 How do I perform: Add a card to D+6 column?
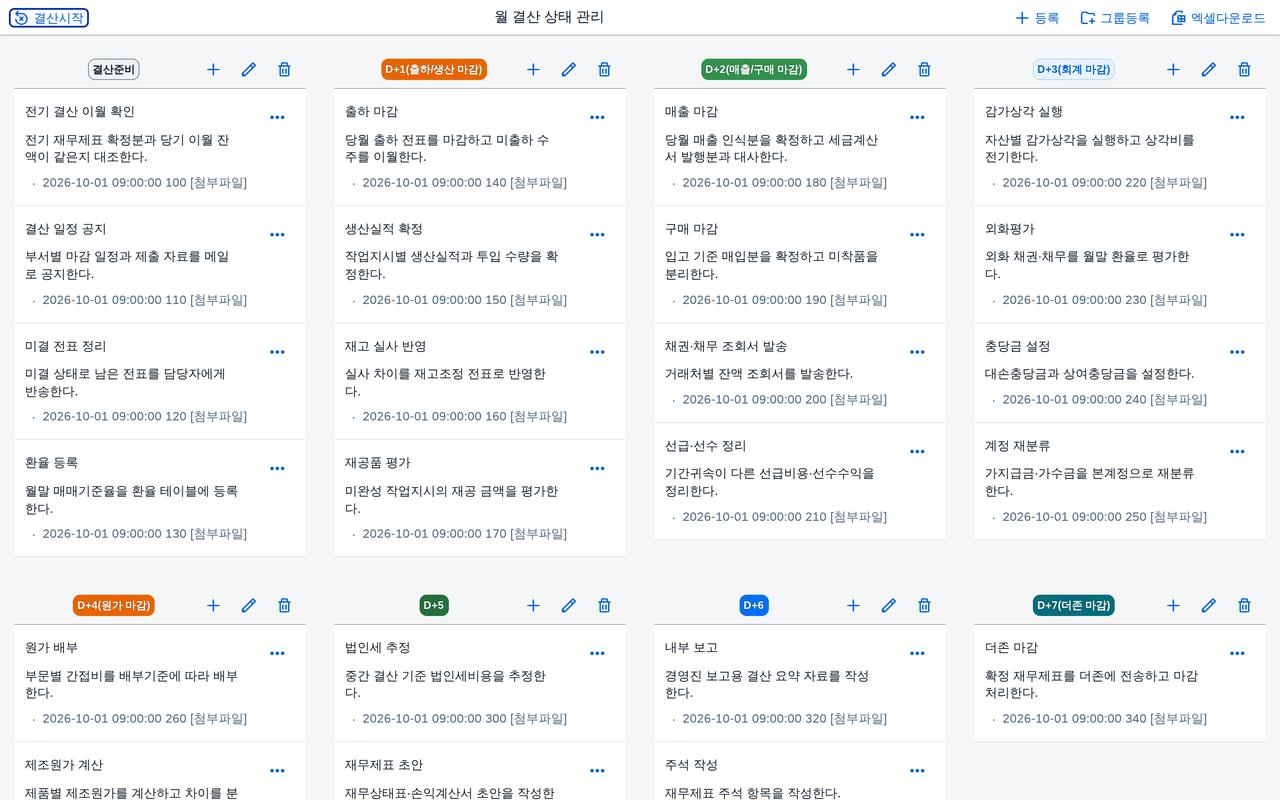coord(853,605)
